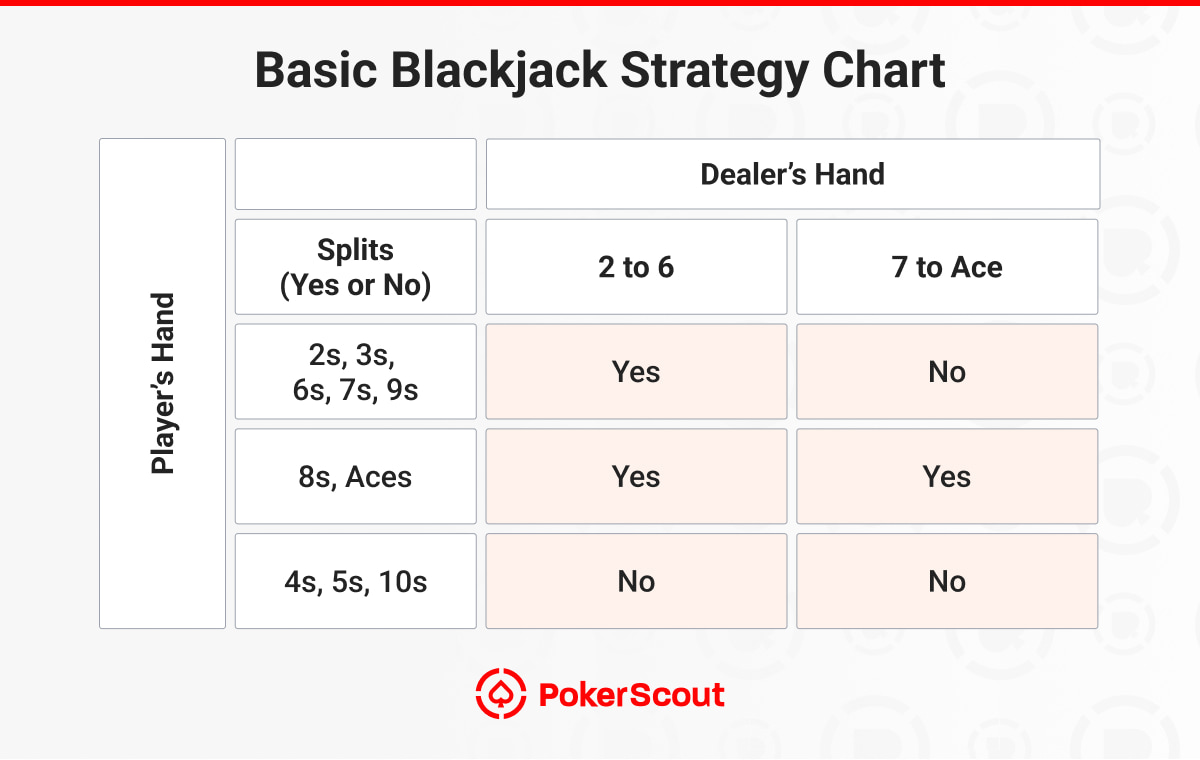This screenshot has width=1200, height=760.
Task: Click the 8s, Aces row label
Action: click(x=356, y=477)
